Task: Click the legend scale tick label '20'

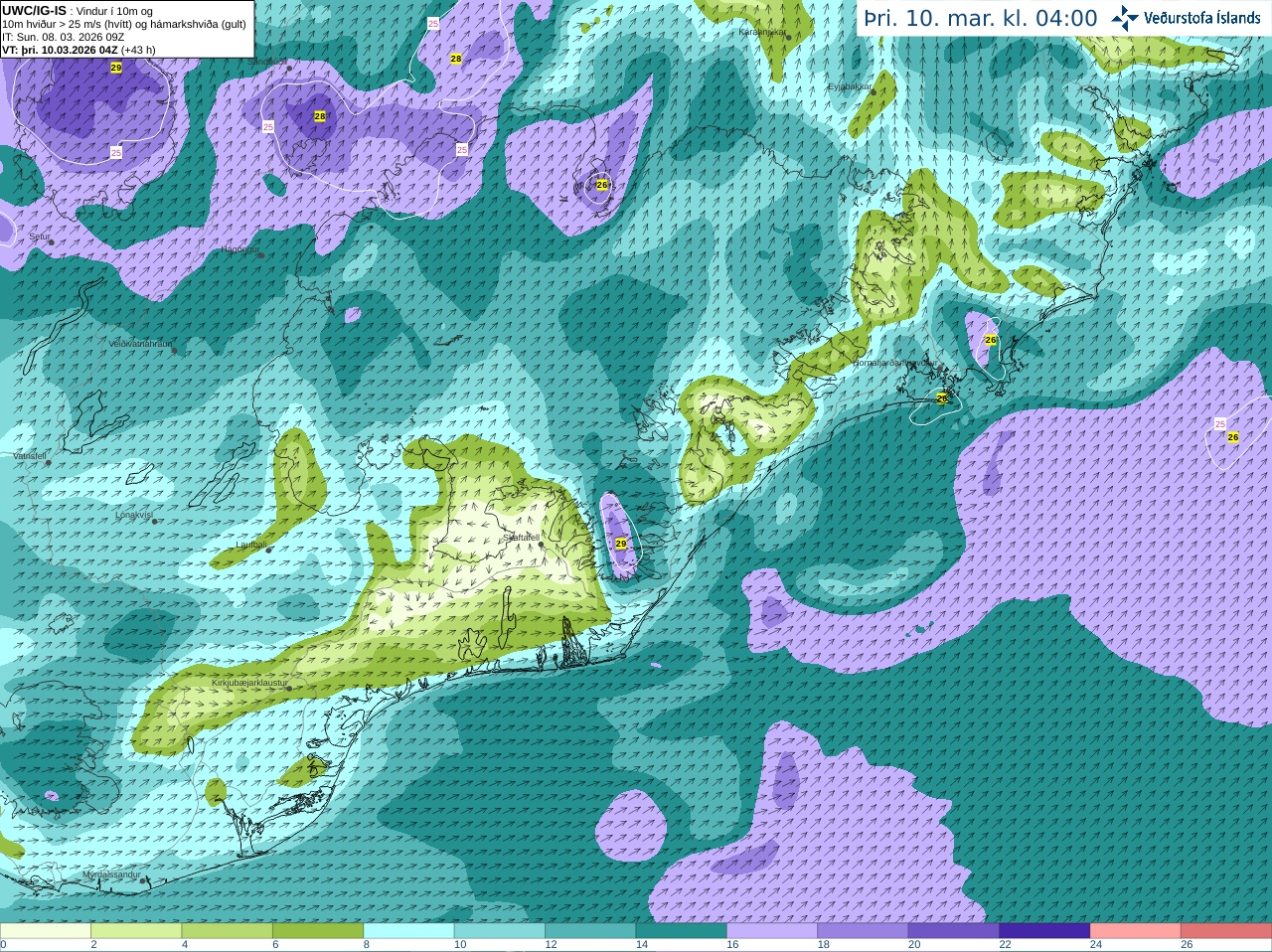Action: pyautogui.click(x=914, y=945)
